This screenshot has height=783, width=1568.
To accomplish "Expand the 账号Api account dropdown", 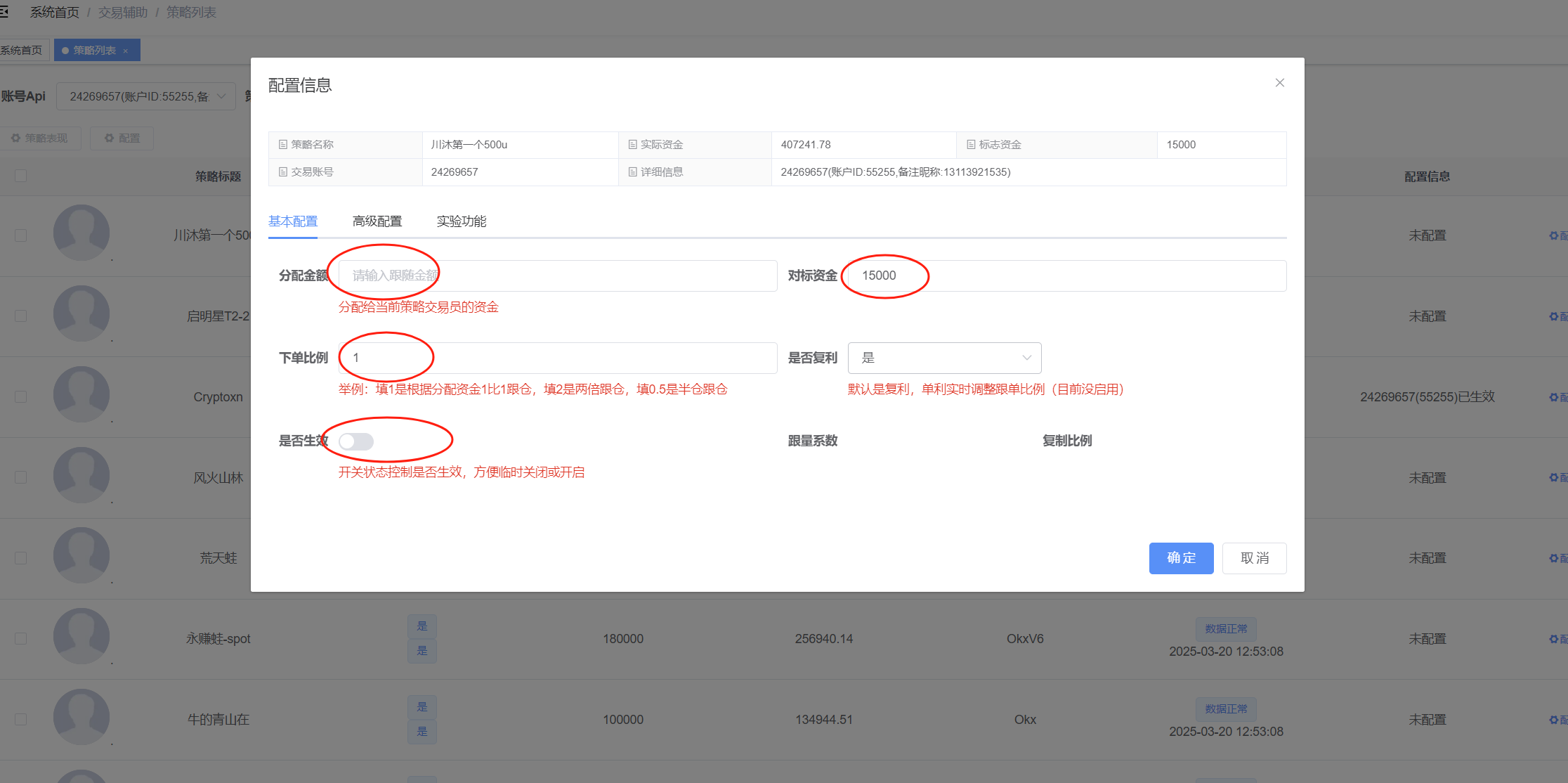I will [146, 96].
